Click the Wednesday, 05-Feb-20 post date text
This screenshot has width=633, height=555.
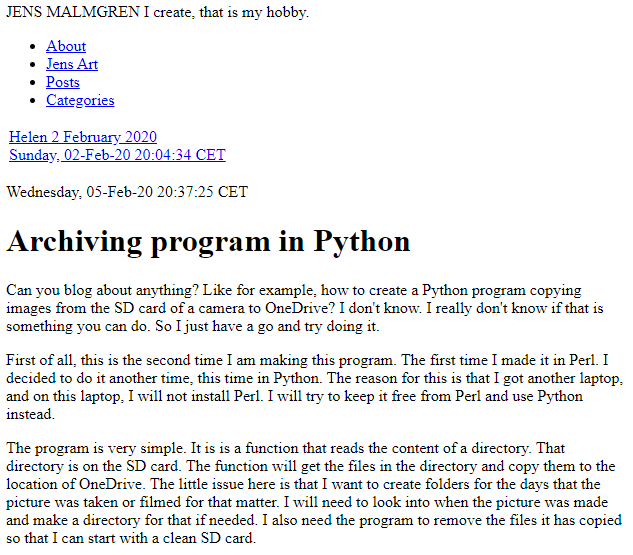coord(127,192)
